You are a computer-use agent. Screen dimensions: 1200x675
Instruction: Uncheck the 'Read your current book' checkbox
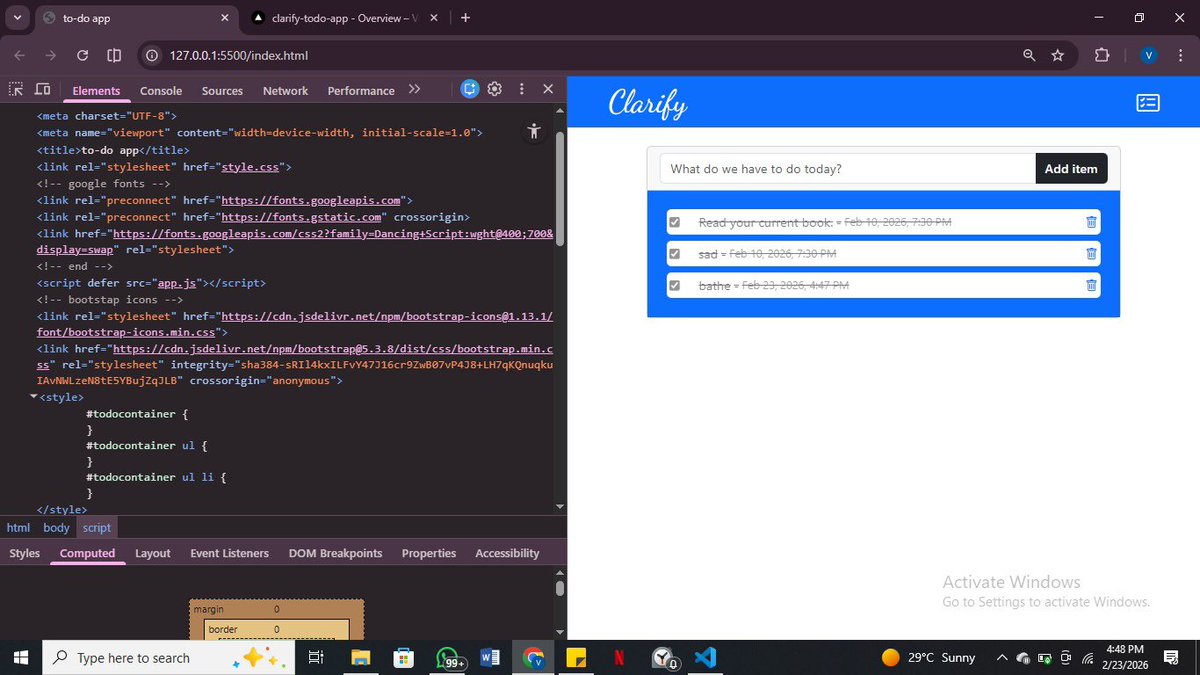(x=674, y=222)
